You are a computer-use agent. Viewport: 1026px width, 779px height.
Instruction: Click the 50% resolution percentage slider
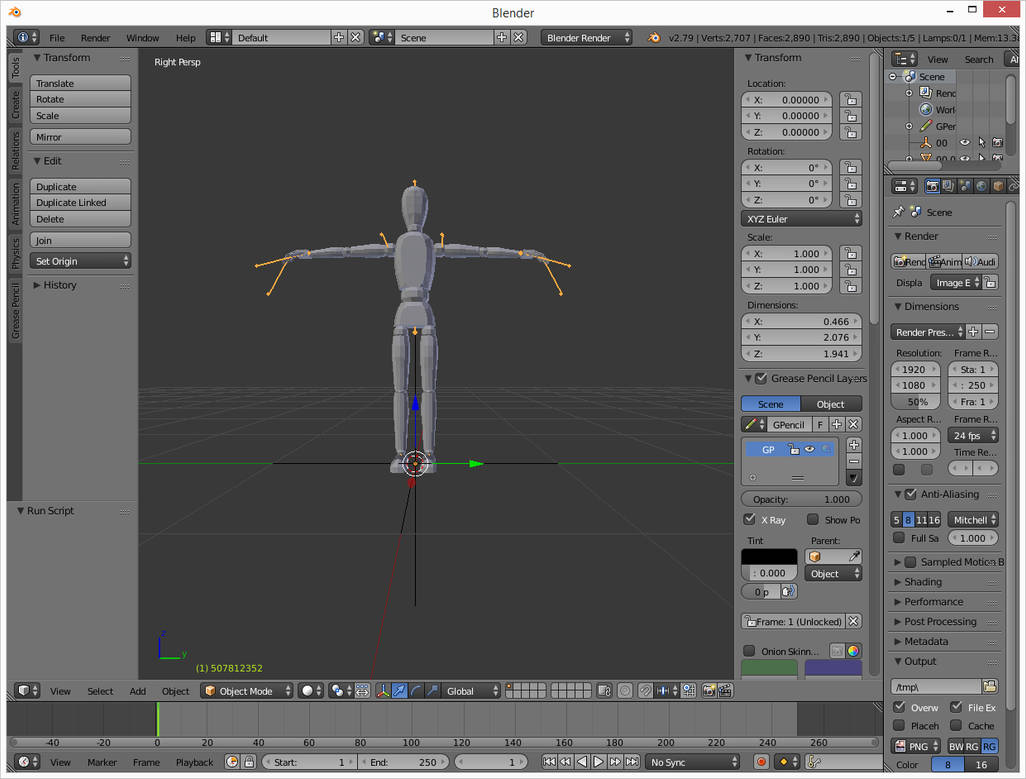915,402
